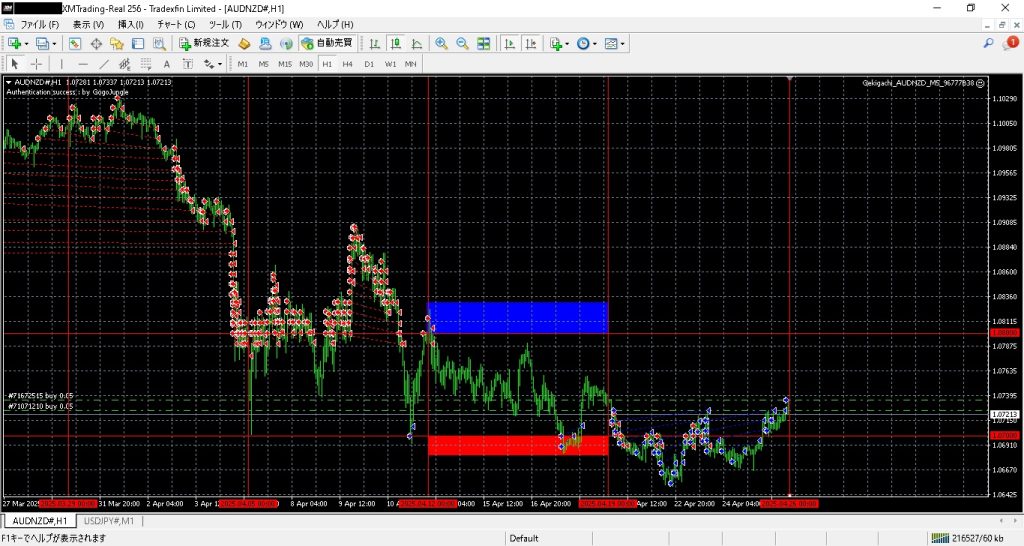Screen dimensions: 1024x546
Task: Toggle the 自動売買 auto trading button
Action: pos(326,44)
